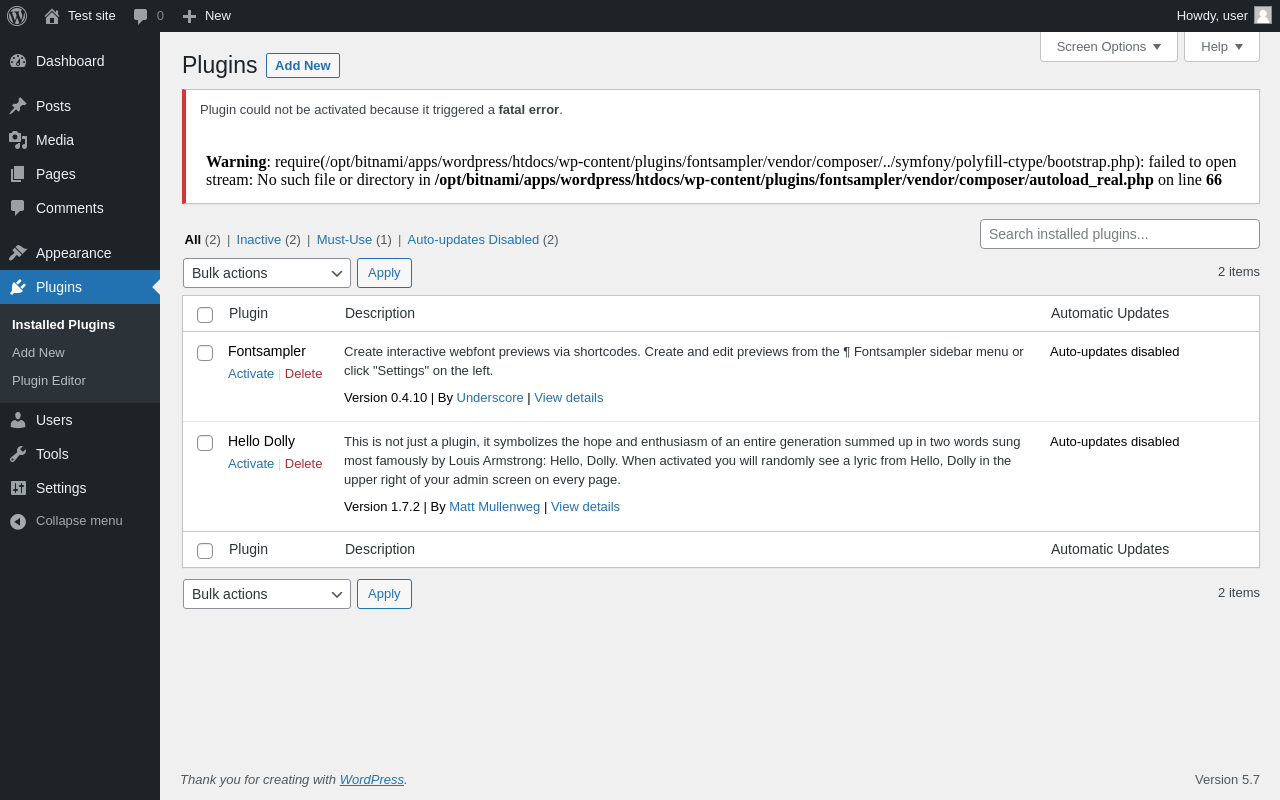Focus the Search installed plugins field
1280x800 pixels.
coord(1119,234)
